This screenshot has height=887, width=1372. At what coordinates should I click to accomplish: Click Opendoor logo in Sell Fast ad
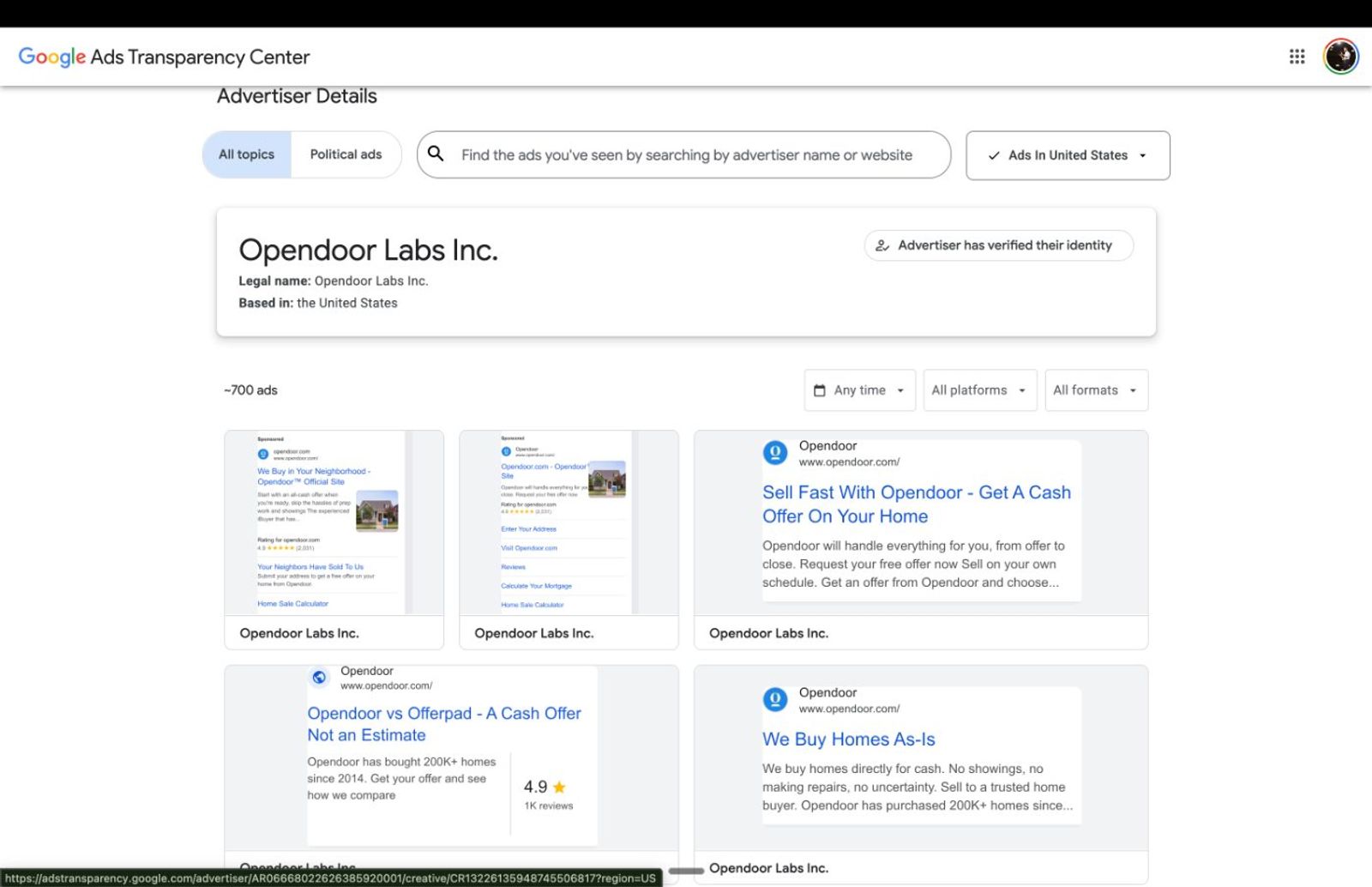tap(775, 452)
